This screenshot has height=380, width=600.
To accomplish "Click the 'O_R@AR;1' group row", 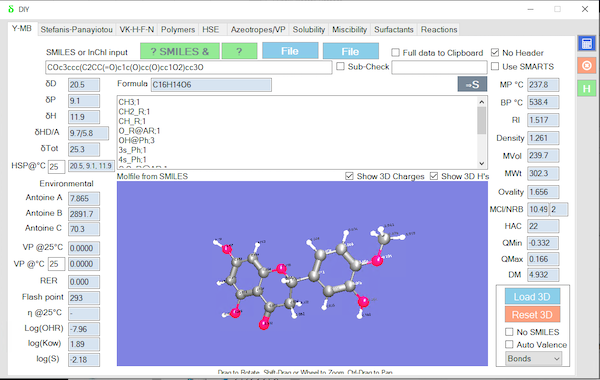I will [x=139, y=130].
